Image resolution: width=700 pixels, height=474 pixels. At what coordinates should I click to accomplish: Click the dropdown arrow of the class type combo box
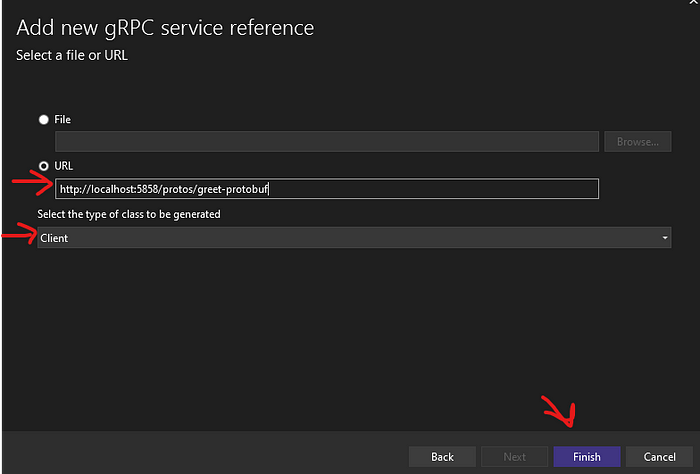(665, 238)
